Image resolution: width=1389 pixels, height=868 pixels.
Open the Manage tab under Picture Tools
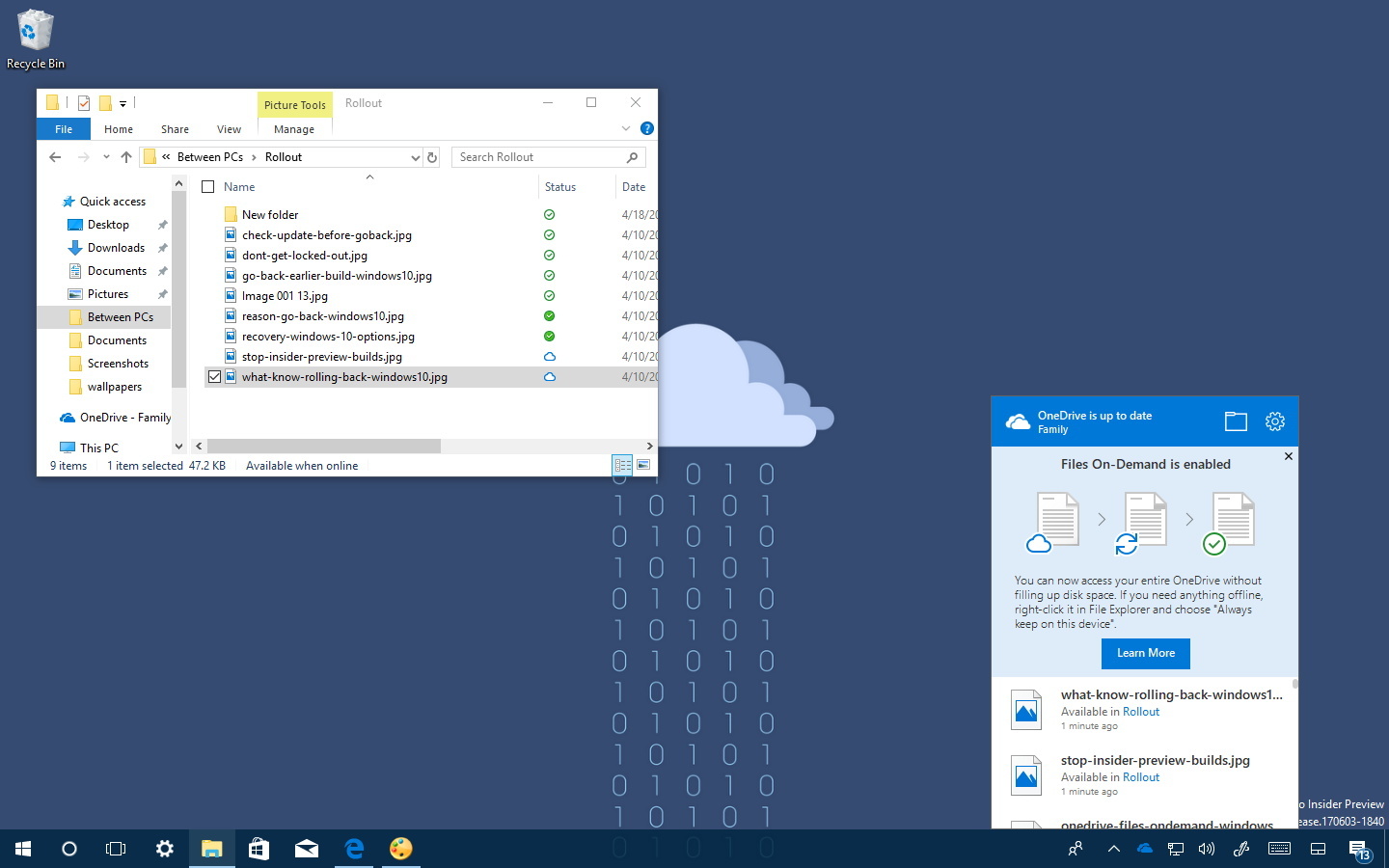294,129
